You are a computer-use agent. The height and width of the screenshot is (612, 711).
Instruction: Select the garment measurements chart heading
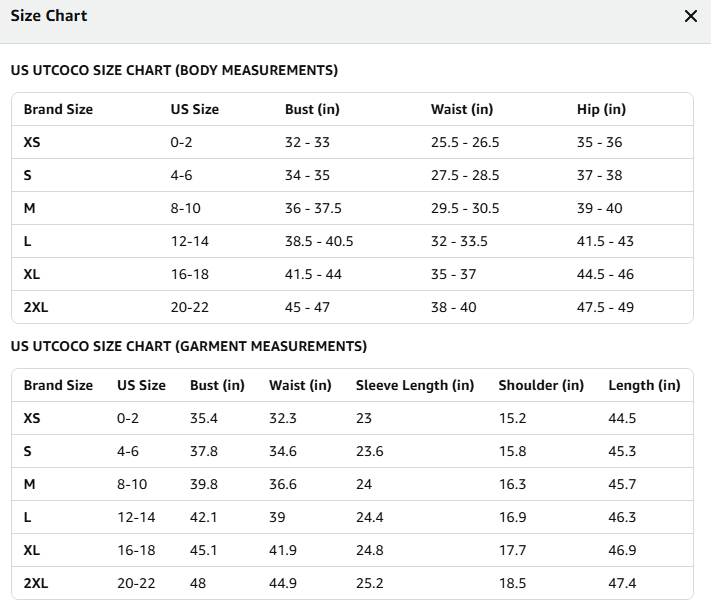(189, 346)
